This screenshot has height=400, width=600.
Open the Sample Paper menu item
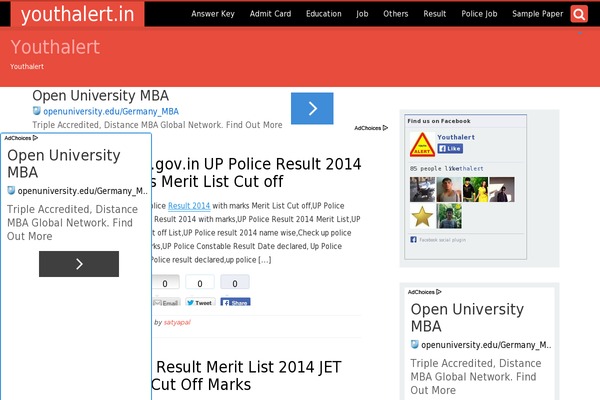coord(537,14)
